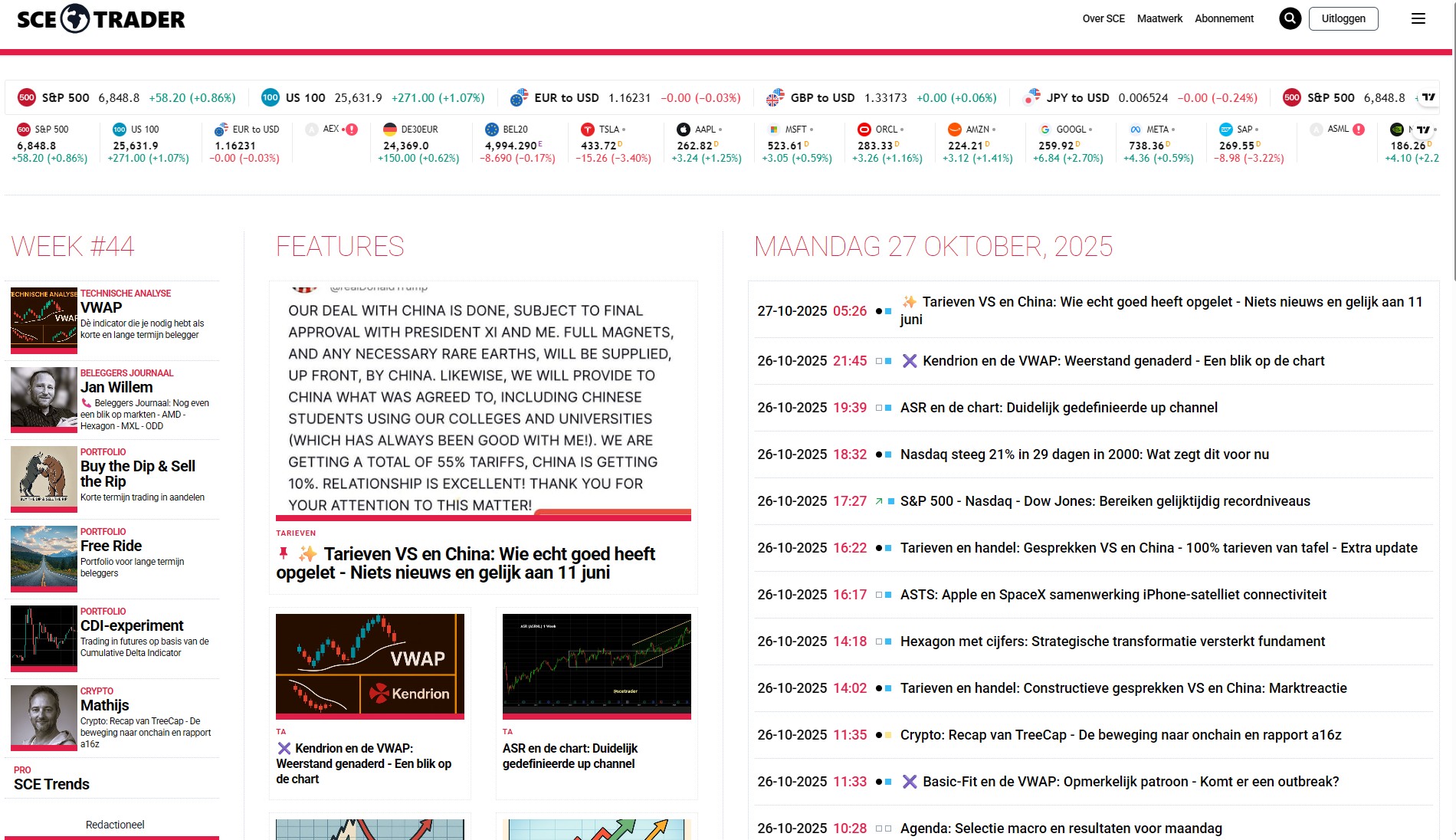The width and height of the screenshot is (1456, 840).
Task: Click the SAP logo icon
Action: click(1226, 130)
